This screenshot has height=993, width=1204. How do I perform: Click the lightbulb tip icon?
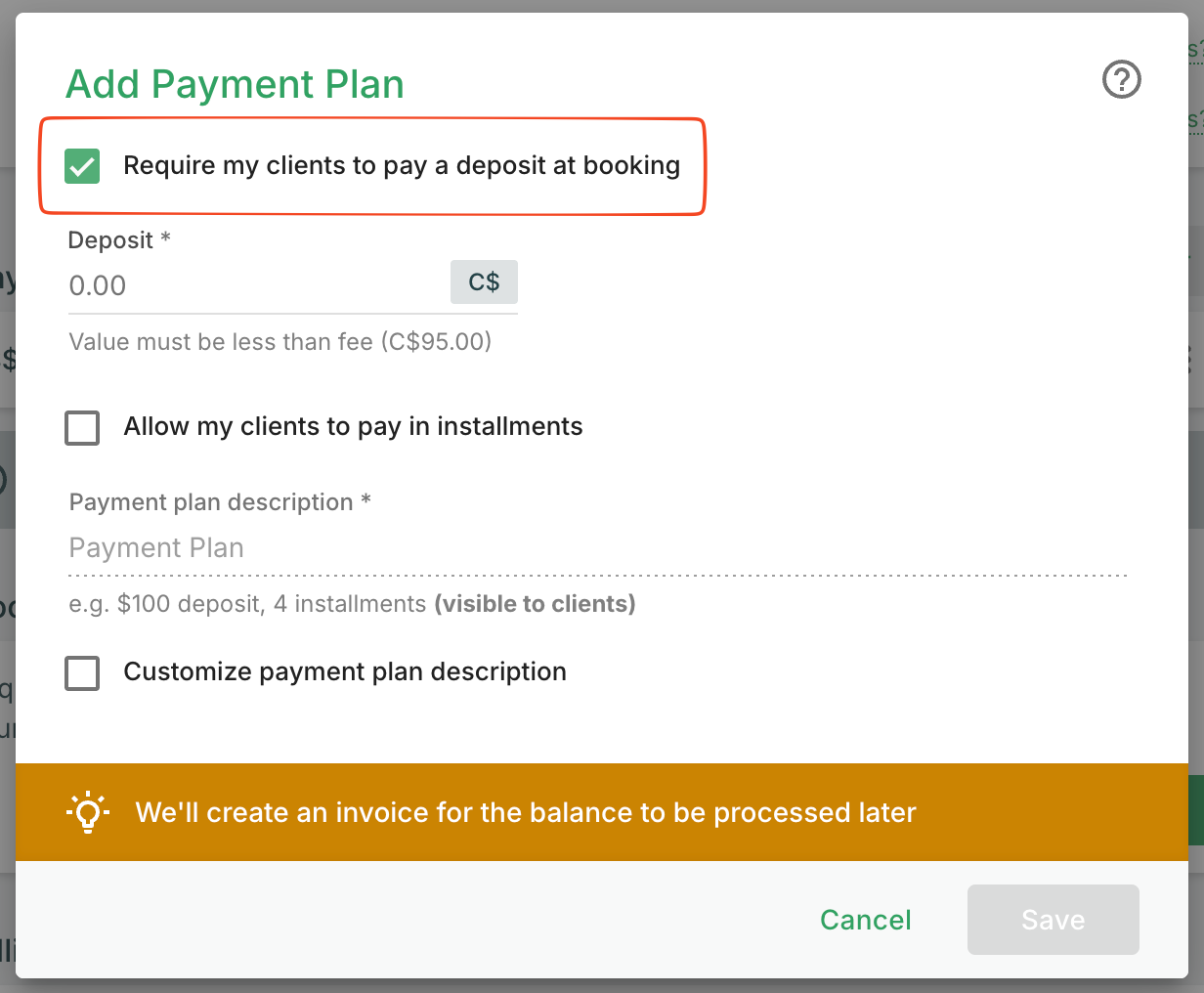(x=88, y=812)
